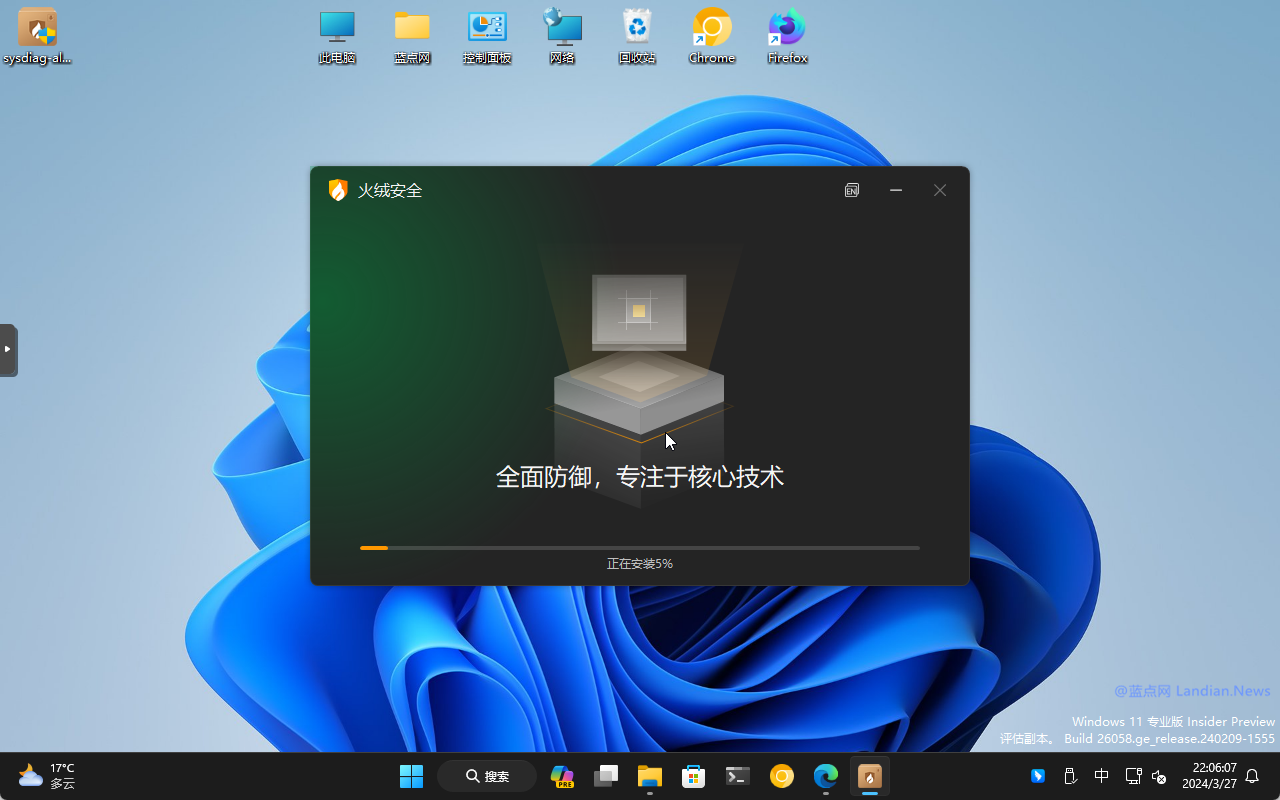Launch the Firefox desktop shortcut
1280x800 pixels.
click(787, 35)
